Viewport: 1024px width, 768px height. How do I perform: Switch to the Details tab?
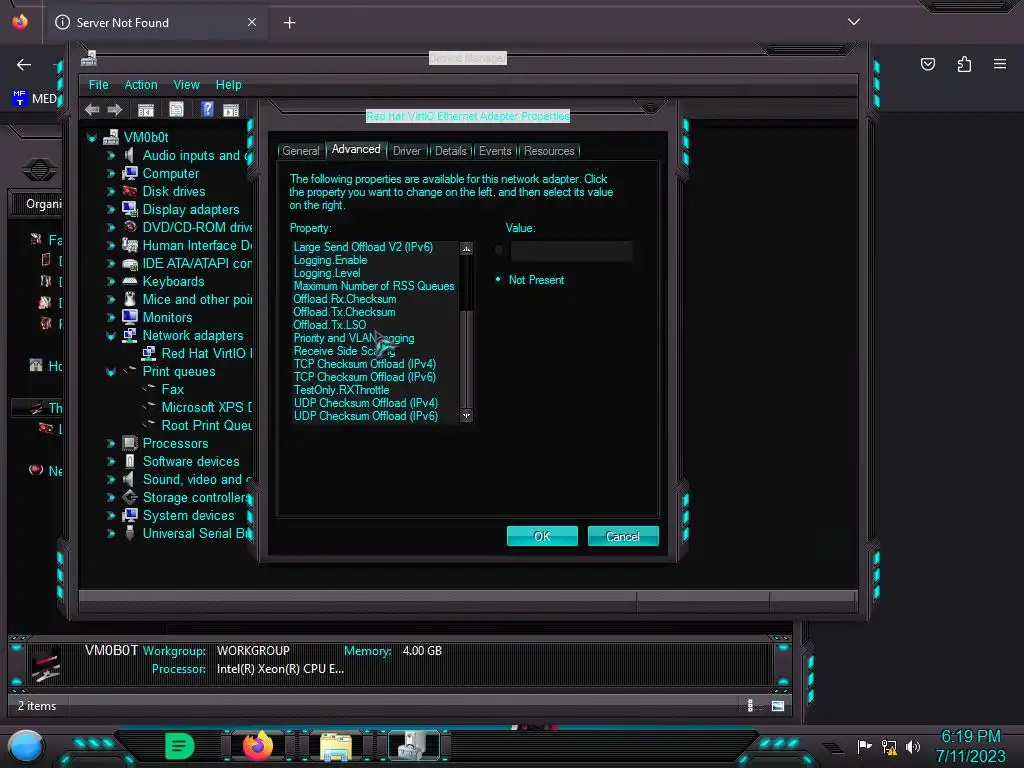(451, 151)
